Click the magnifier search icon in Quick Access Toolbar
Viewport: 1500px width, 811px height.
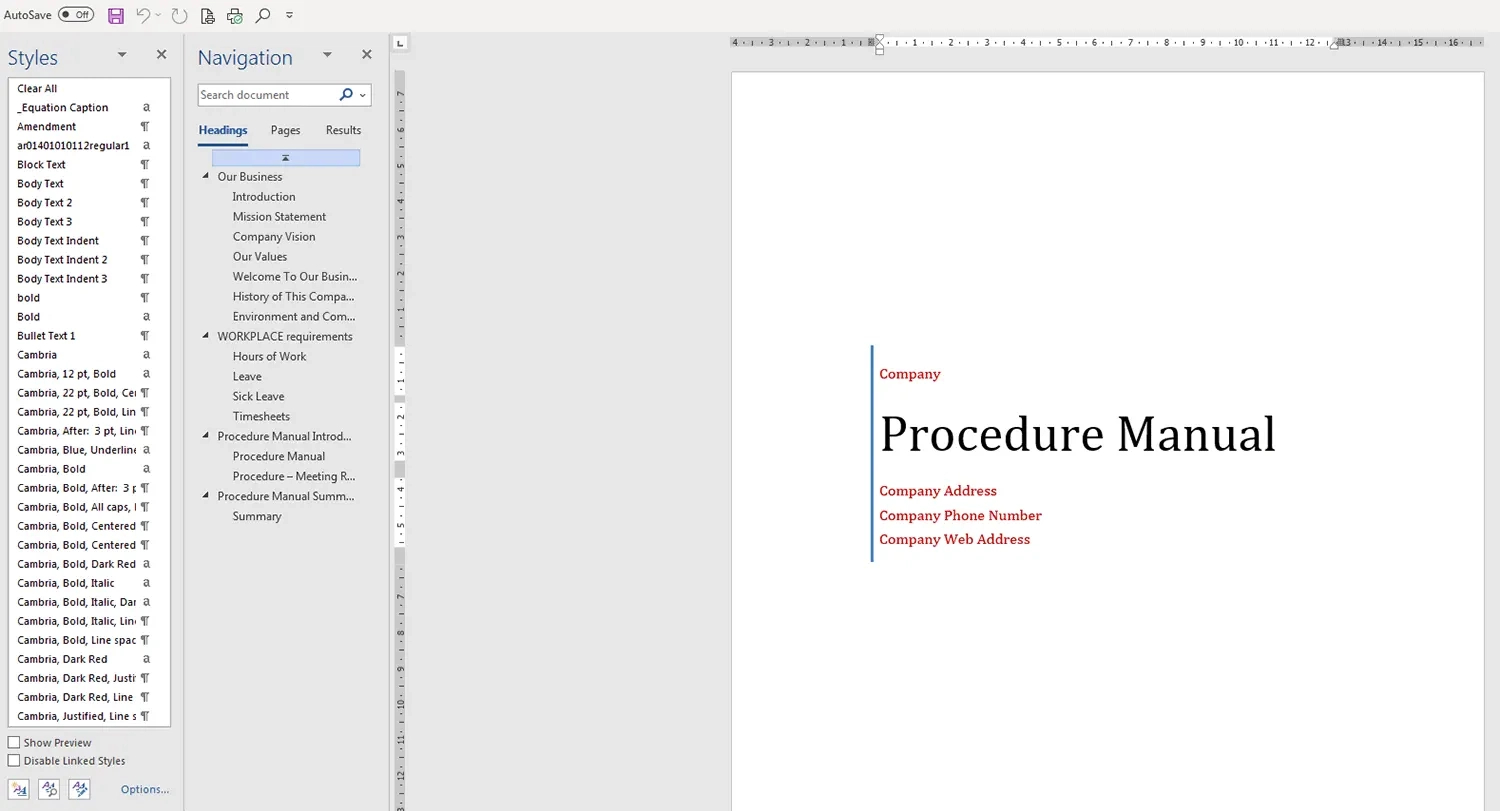(263, 15)
